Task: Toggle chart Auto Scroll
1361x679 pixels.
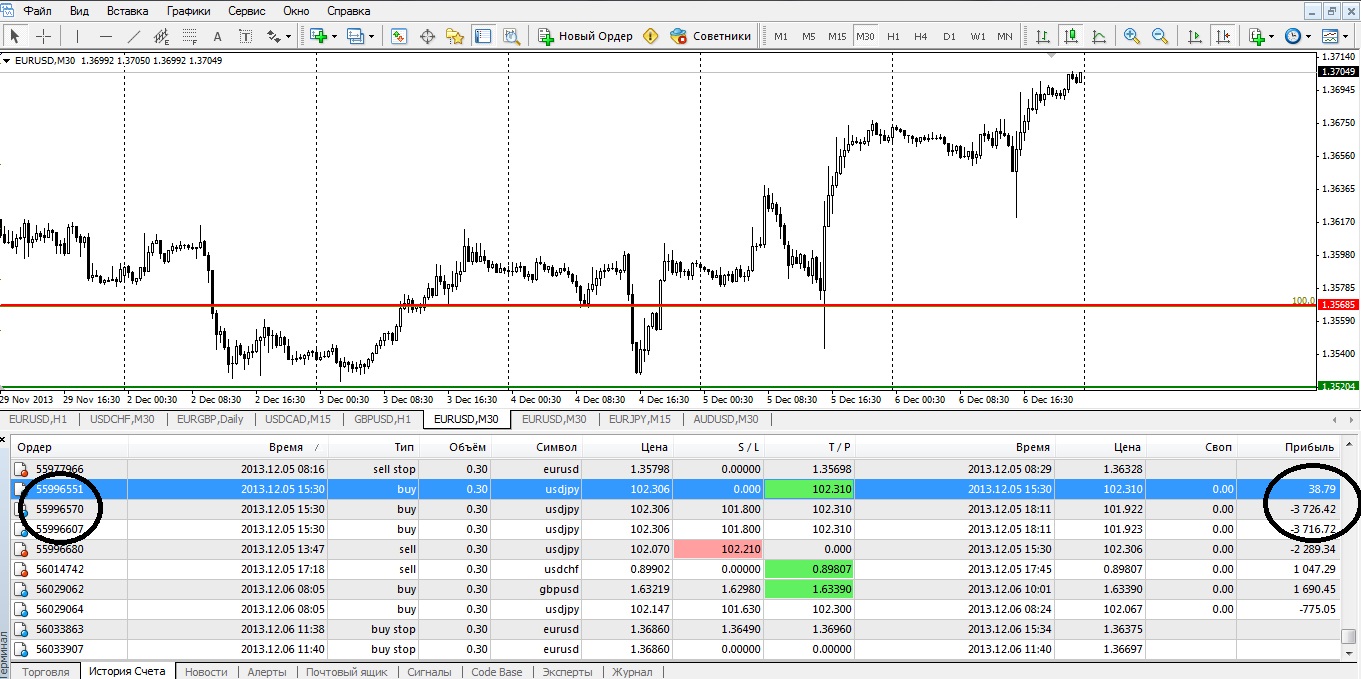Action: click(x=1194, y=36)
